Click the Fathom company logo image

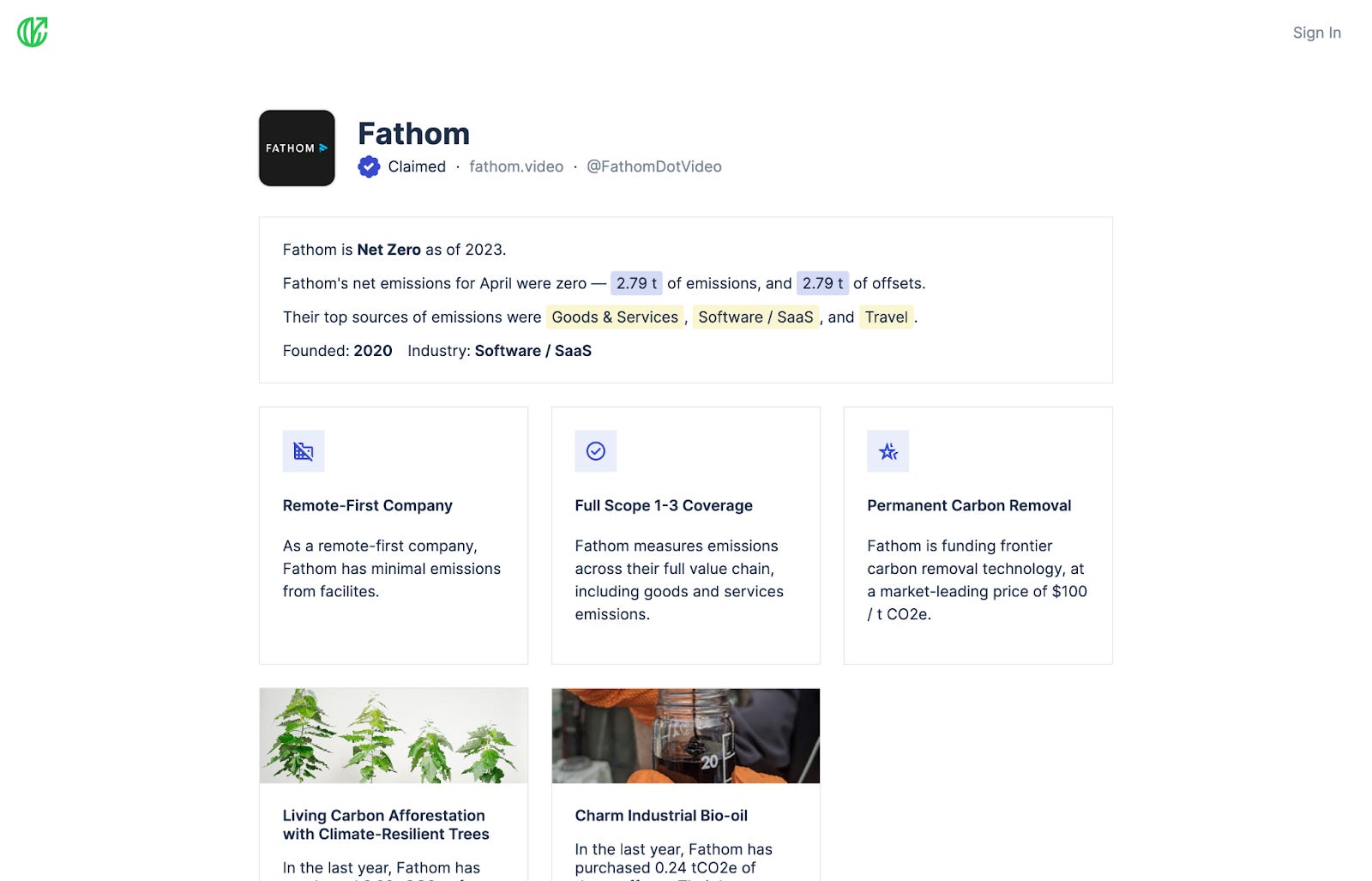coord(297,148)
